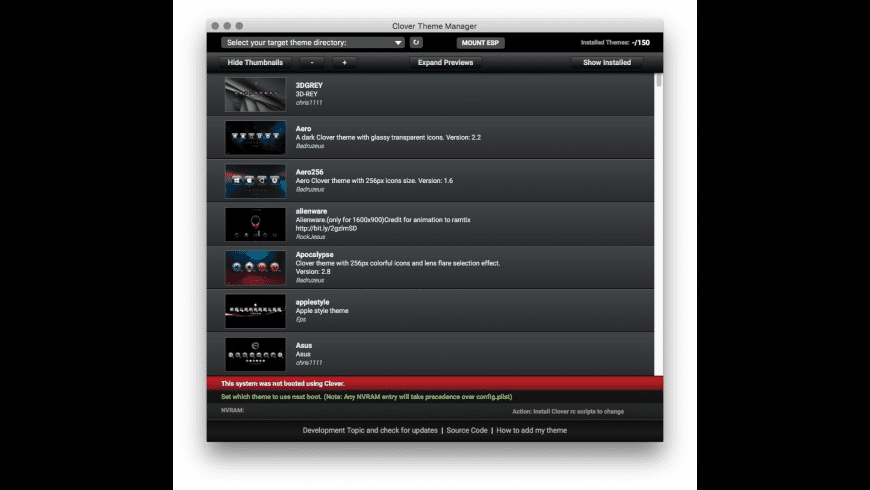Click the green 'Set which theme to use next boot' note

coord(367,397)
